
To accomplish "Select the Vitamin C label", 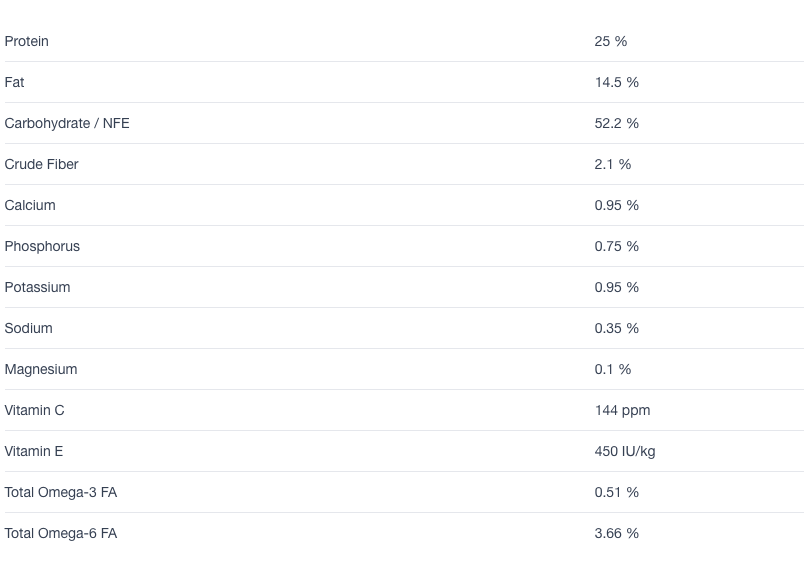I will tap(35, 410).
